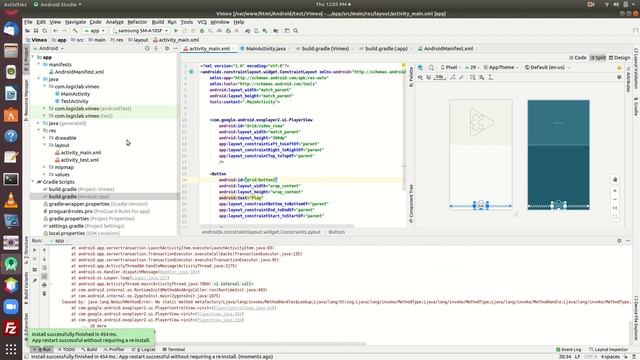640x360 pixels.
Task: Open the Event Log
Action: [x=568, y=349]
